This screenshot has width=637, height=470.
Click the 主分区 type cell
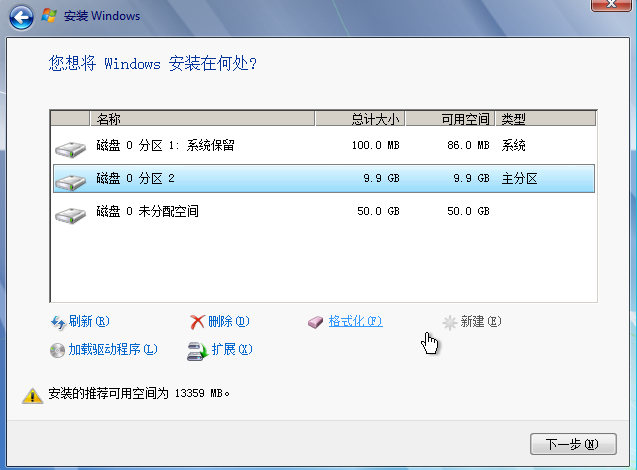520,178
